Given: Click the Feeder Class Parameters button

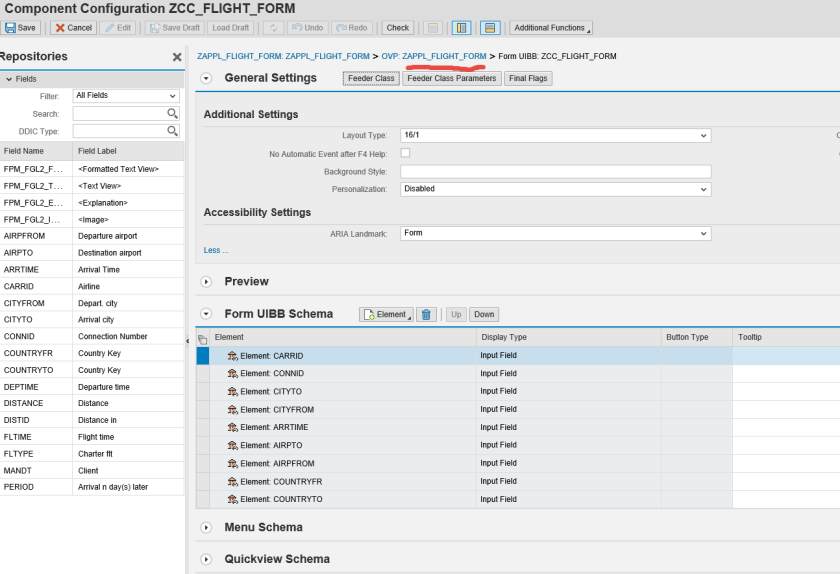Looking at the screenshot, I should point(451,78).
